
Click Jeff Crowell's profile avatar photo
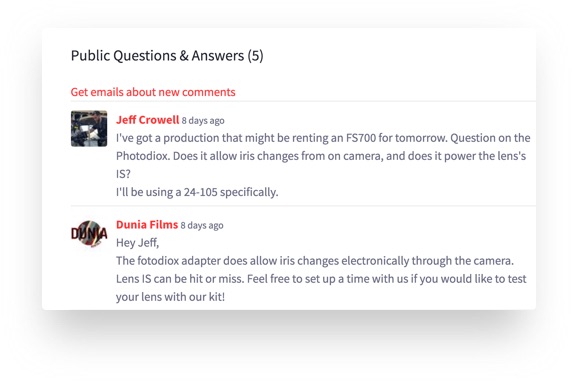89,128
